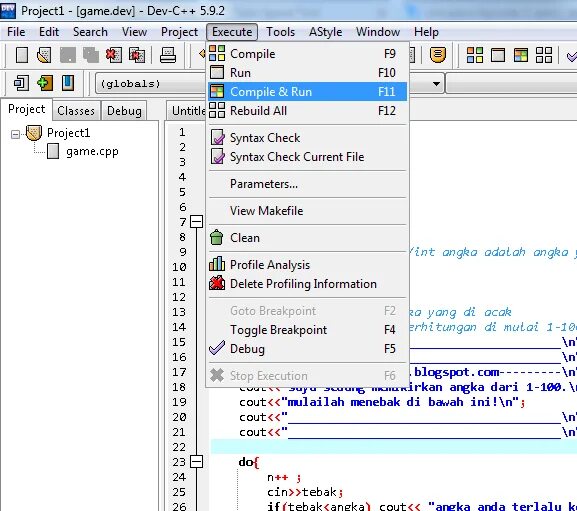Viewport: 577px width, 511px height.
Task: Open the dropdown arrow beside the Execute menu
Action: (436, 84)
